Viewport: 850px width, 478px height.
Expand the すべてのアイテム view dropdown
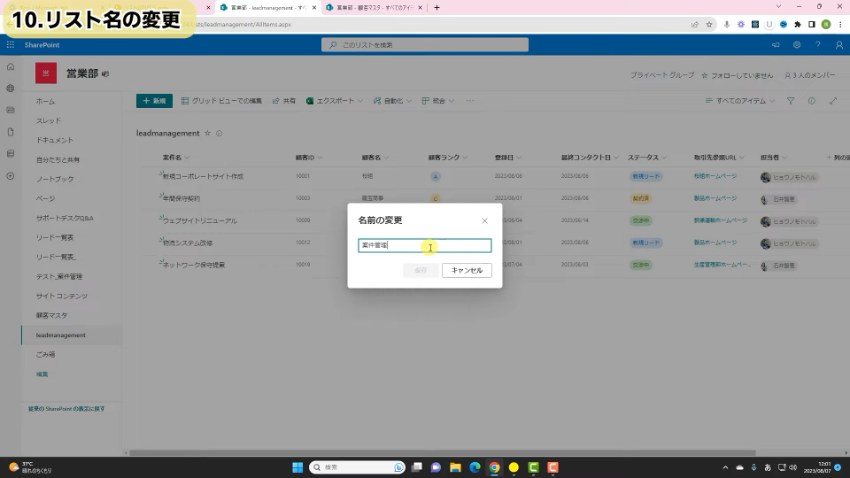tap(741, 101)
